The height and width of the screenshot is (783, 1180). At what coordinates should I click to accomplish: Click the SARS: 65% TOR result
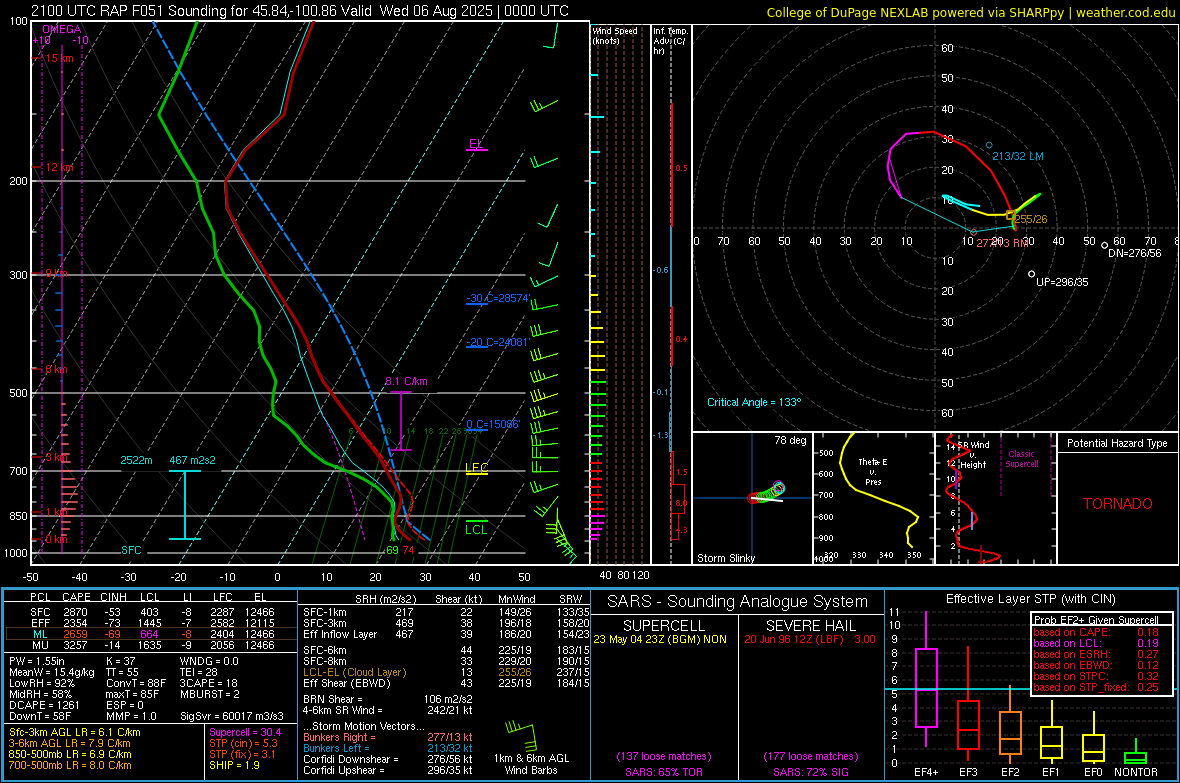pyautogui.click(x=663, y=773)
